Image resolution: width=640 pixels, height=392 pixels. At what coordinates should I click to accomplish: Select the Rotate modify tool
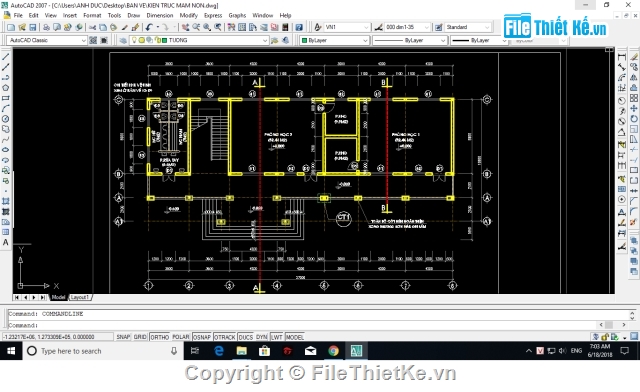click(634, 119)
